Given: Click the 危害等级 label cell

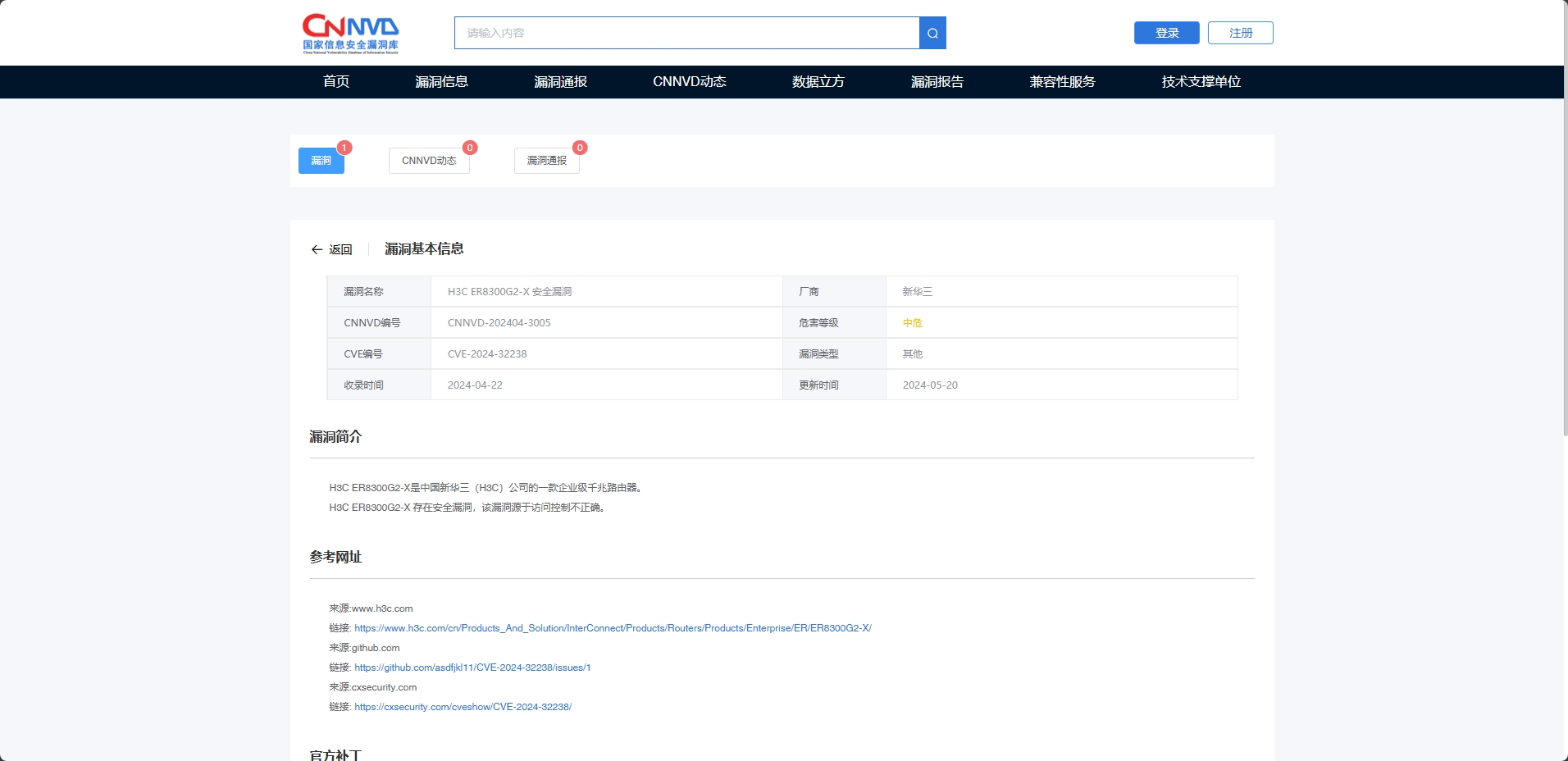Looking at the screenshot, I should pos(834,323).
